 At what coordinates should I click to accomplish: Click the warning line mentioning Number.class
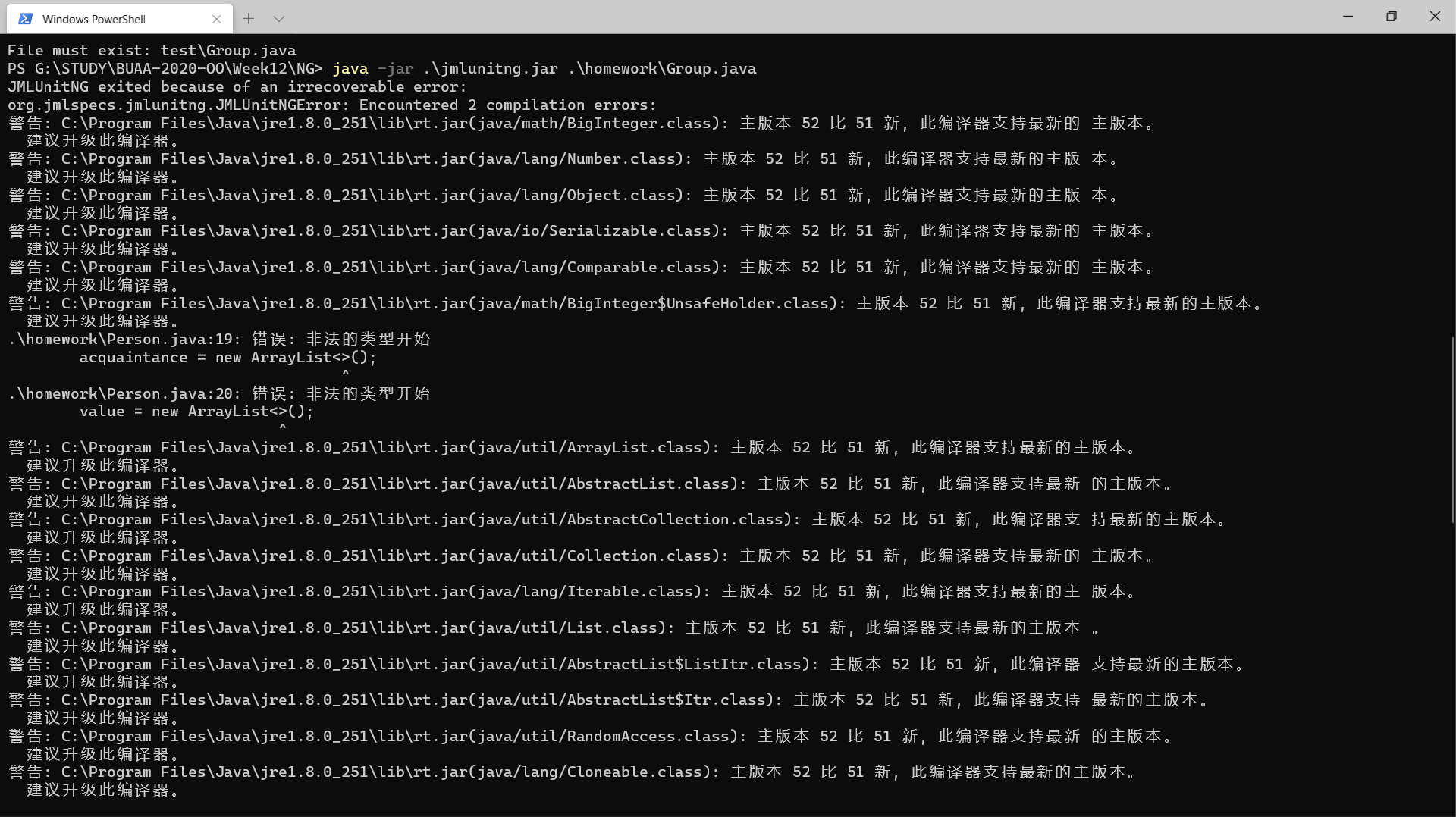(x=564, y=159)
